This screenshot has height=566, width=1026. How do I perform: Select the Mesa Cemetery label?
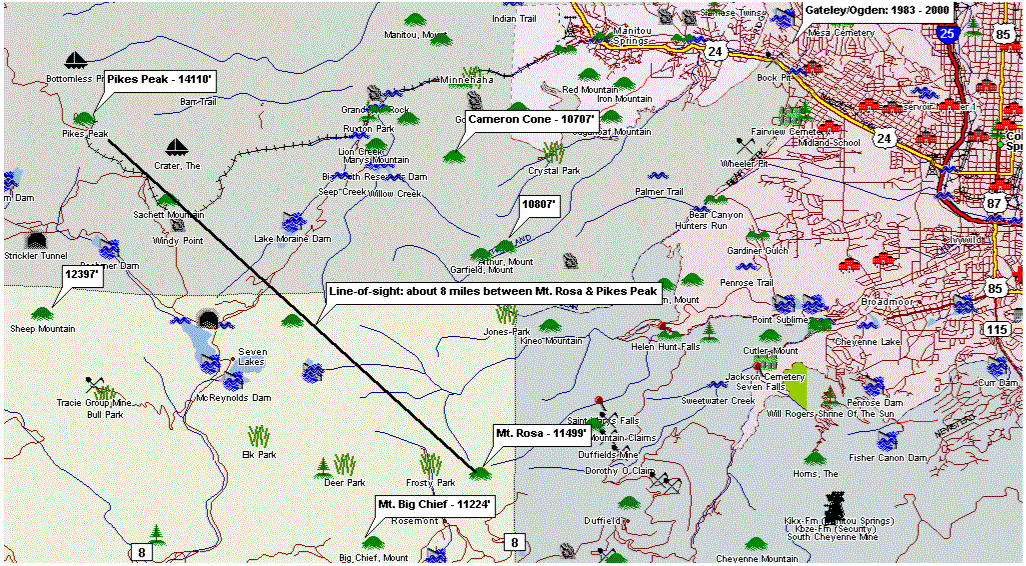point(841,32)
